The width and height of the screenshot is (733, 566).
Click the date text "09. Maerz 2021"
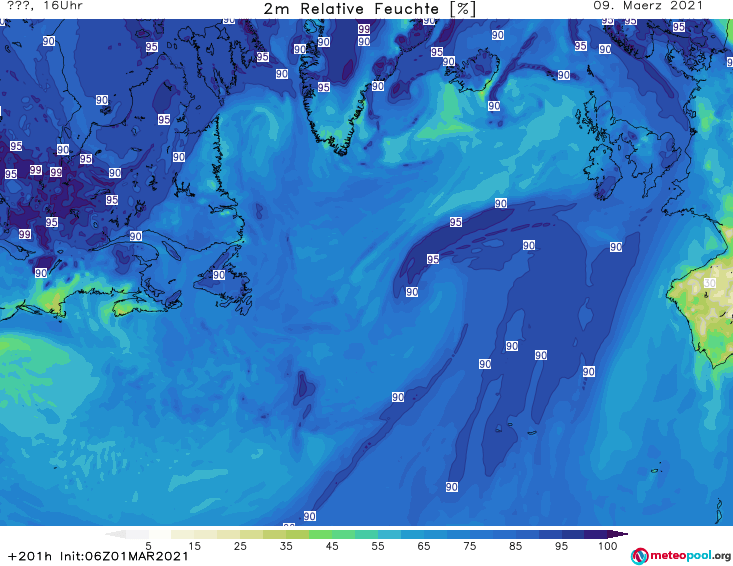pyautogui.click(x=648, y=6)
